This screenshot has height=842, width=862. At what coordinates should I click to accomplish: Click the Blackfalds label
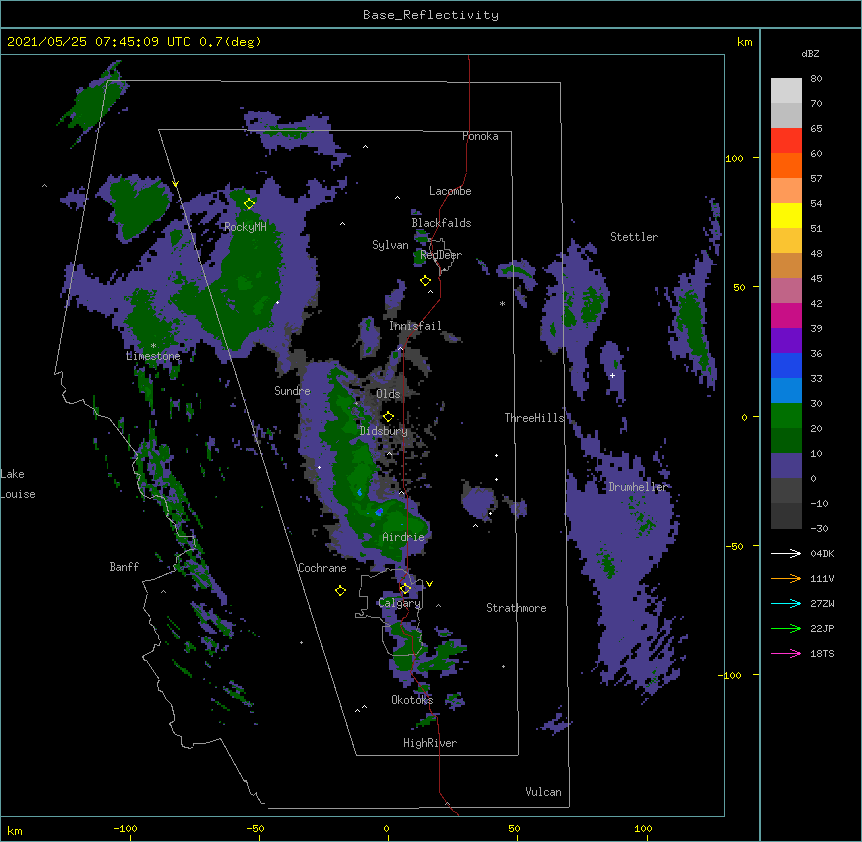441,223
